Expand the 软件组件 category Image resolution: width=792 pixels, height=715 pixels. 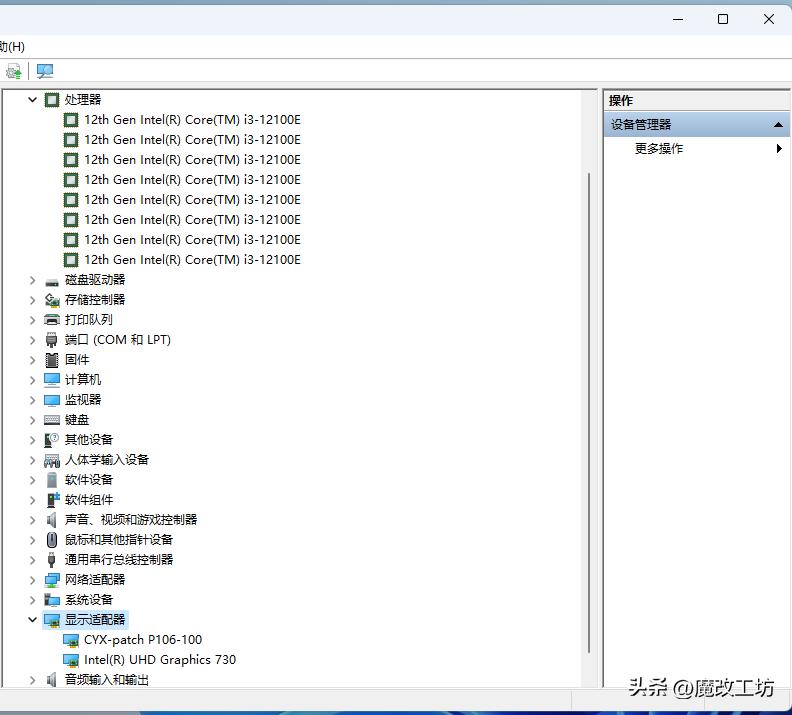32,500
